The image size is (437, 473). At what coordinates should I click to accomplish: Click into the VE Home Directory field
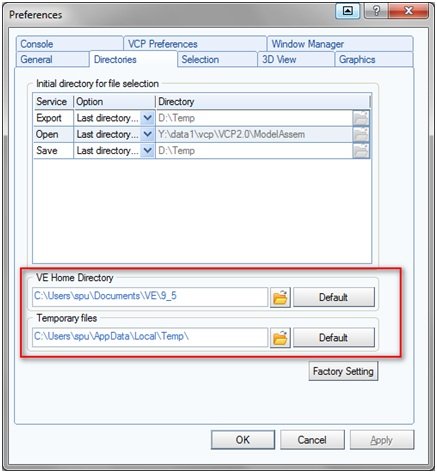pyautogui.click(x=150, y=297)
